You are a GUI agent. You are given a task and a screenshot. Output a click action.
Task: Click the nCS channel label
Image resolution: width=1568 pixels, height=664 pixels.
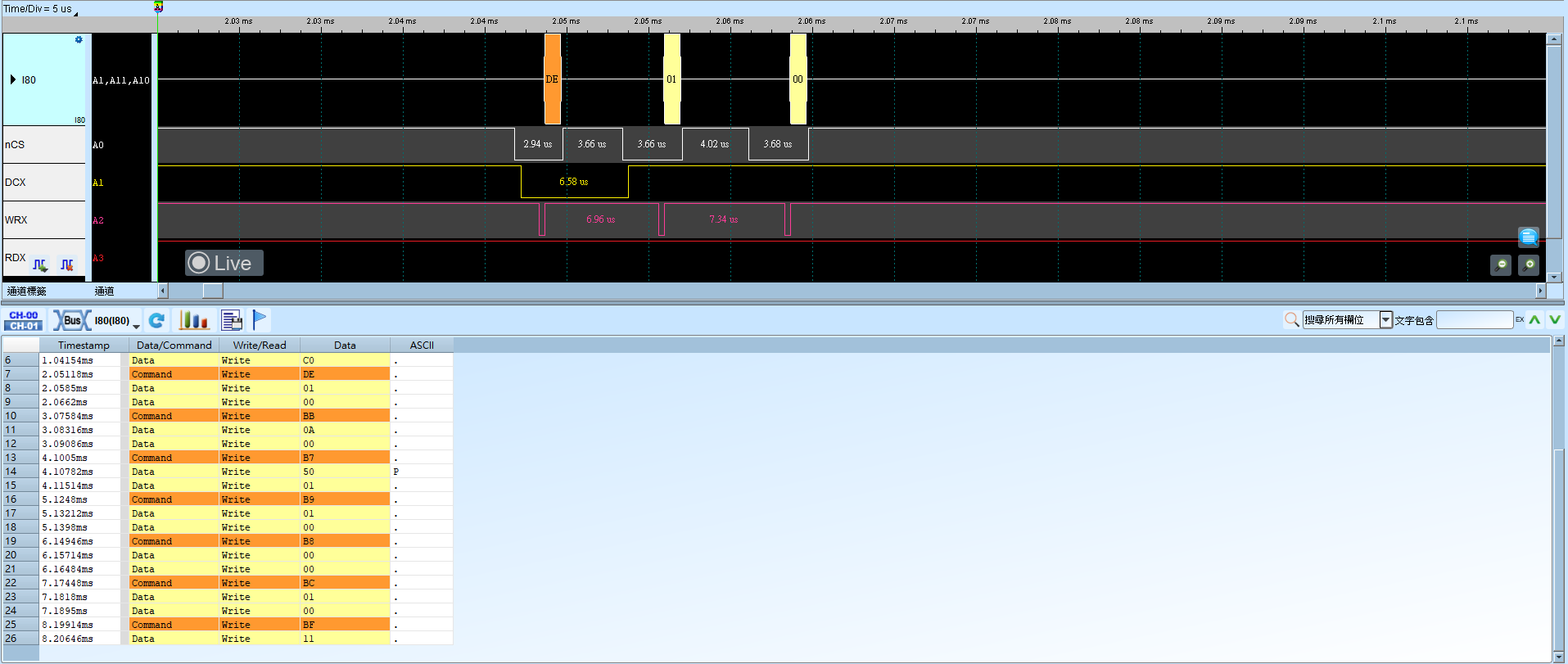coord(16,145)
